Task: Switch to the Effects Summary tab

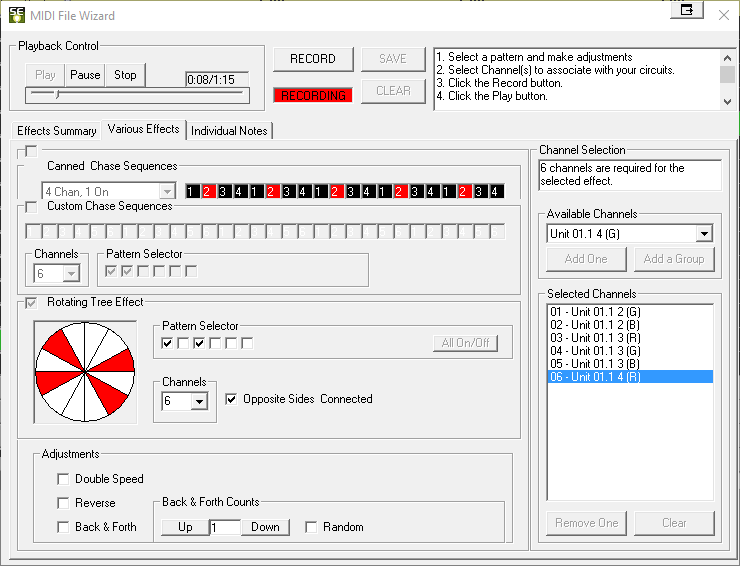Action: click(x=57, y=131)
